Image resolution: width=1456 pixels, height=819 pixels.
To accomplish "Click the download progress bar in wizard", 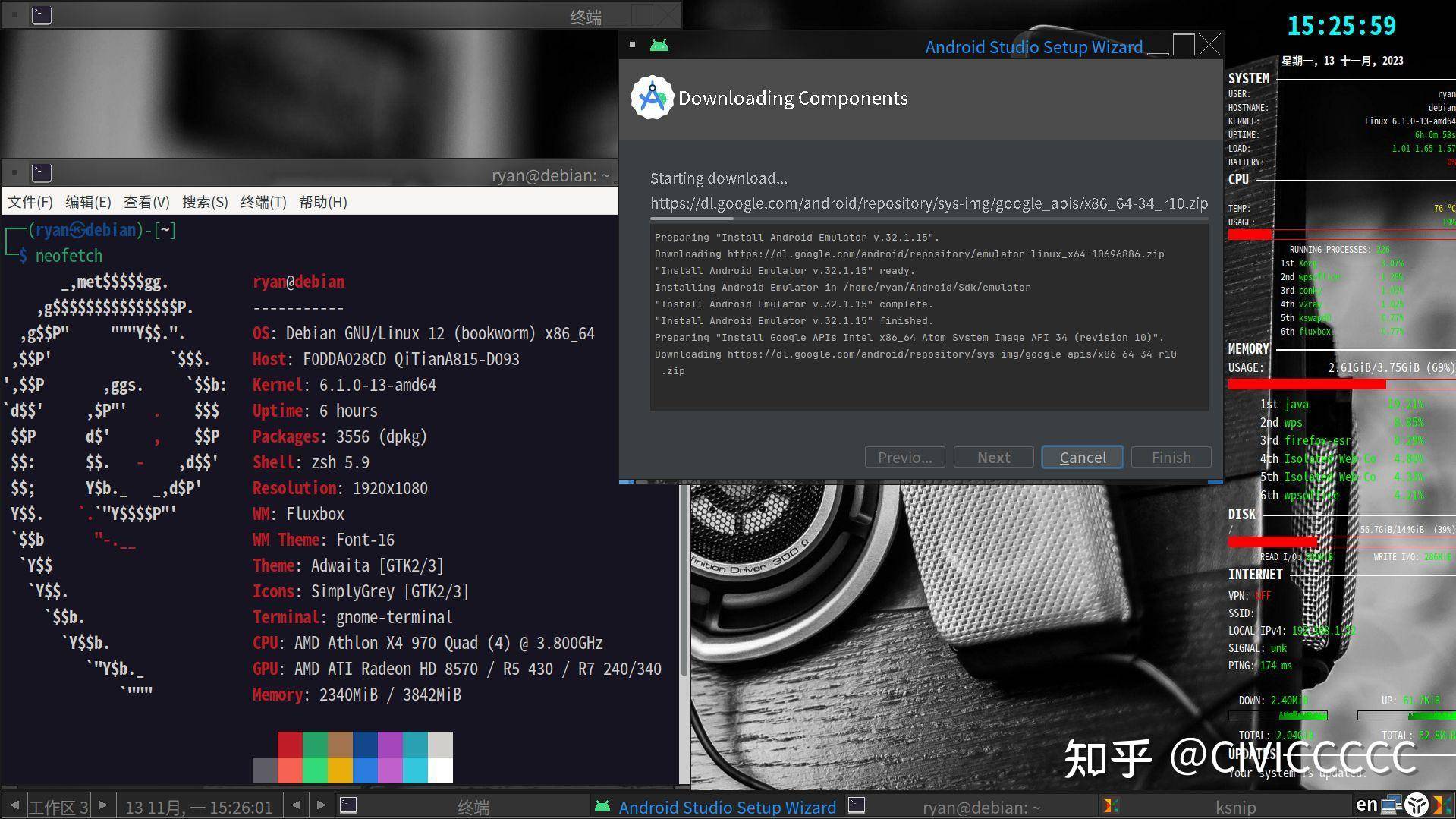I will tap(929, 219).
